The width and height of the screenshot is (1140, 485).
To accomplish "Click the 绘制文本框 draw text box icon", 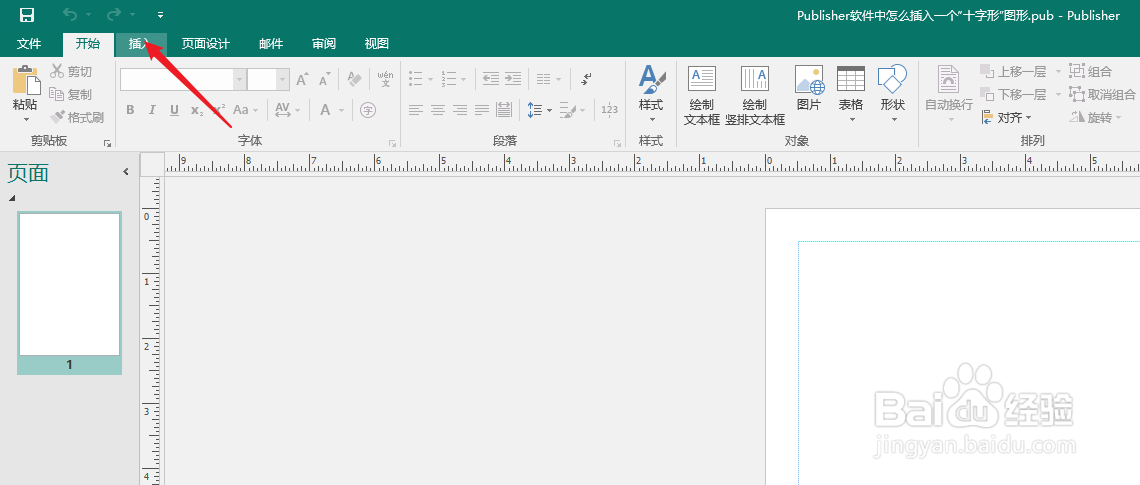I will [702, 79].
